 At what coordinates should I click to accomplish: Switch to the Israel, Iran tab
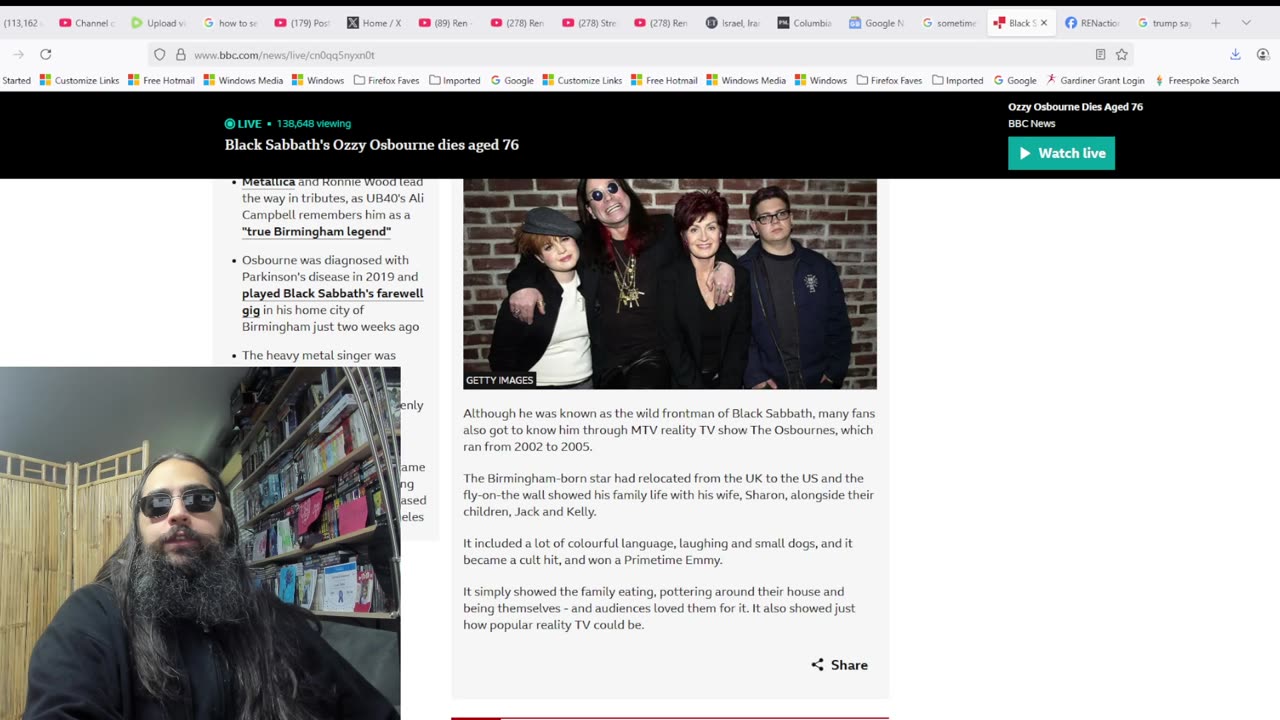click(734, 23)
